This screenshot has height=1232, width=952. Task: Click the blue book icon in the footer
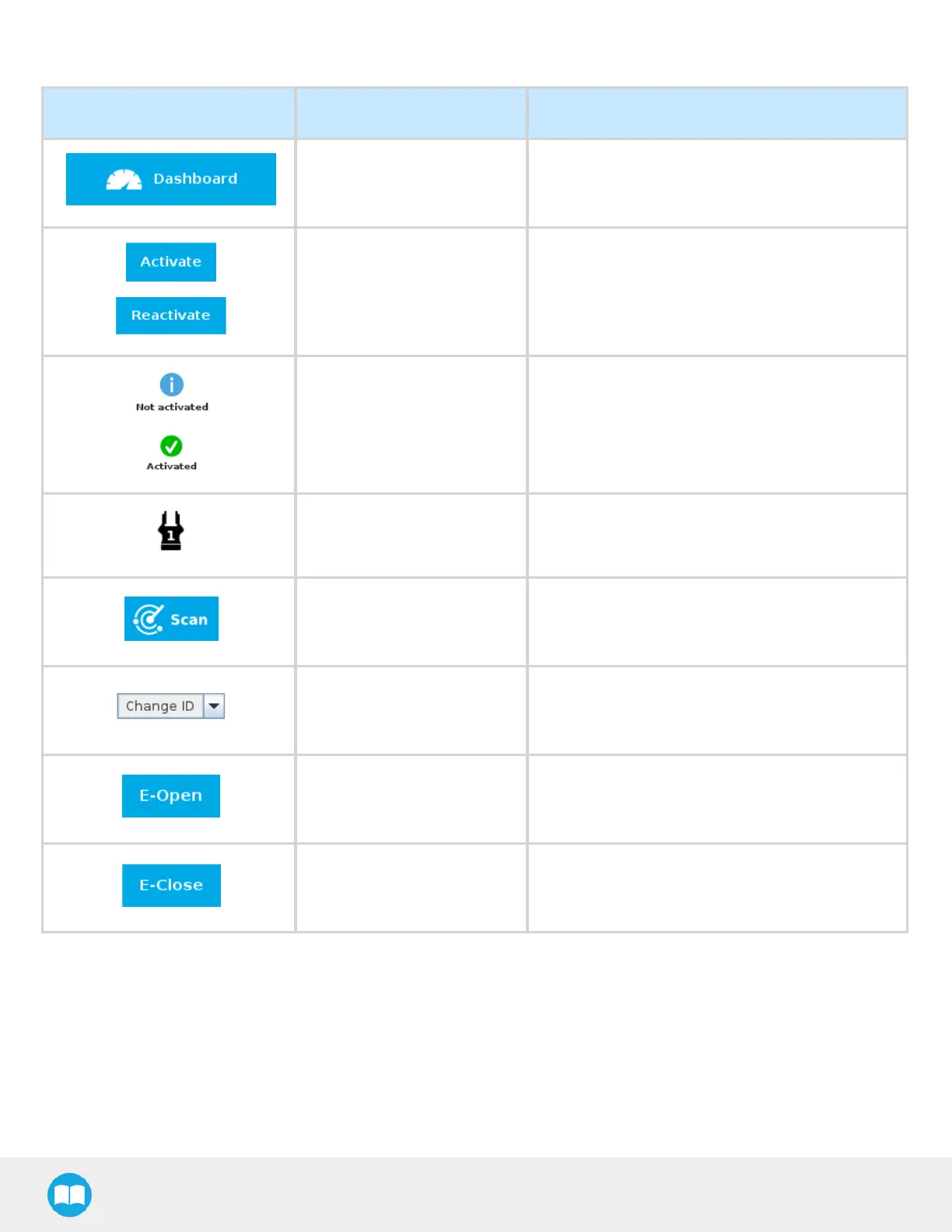(x=70, y=1195)
